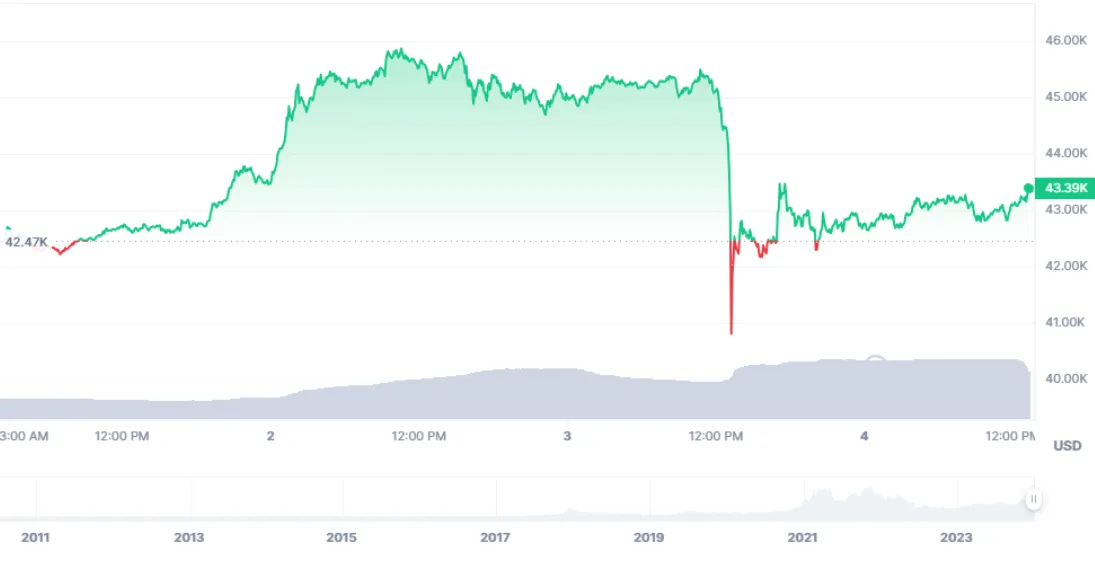Click the day 4 label on the time axis

pos(865,436)
